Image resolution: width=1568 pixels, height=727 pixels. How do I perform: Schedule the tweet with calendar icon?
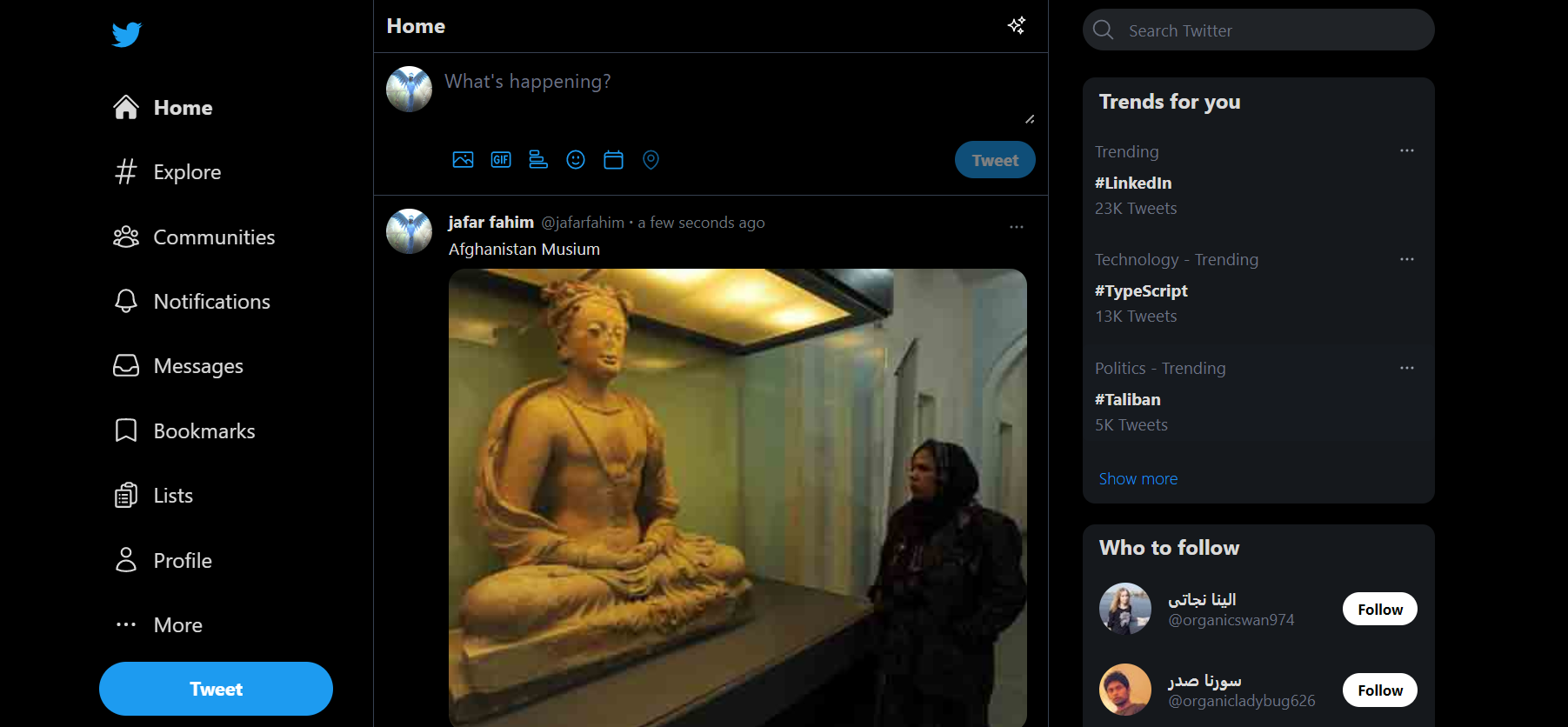point(613,160)
